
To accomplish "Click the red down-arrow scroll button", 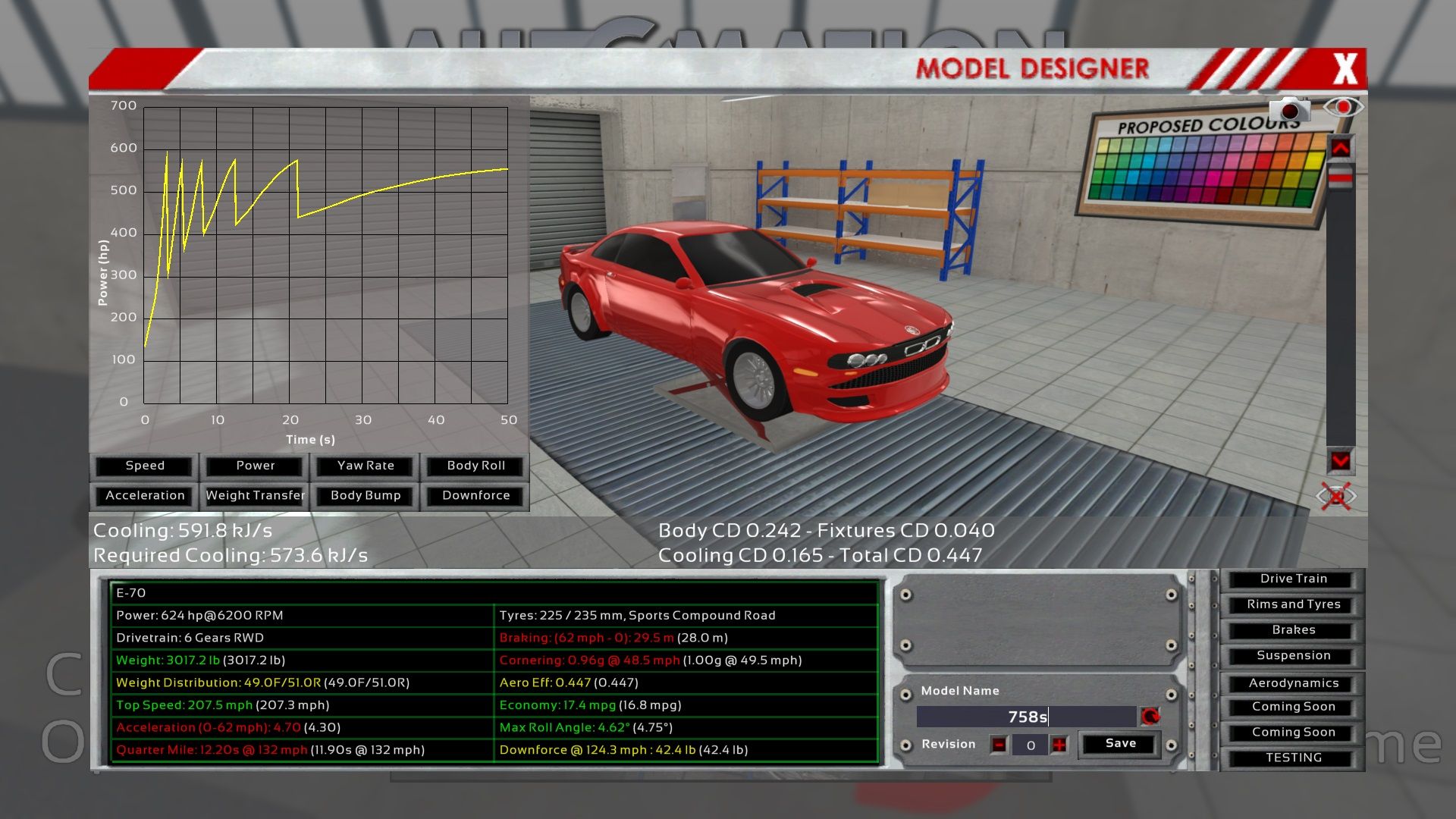I will tap(1340, 460).
